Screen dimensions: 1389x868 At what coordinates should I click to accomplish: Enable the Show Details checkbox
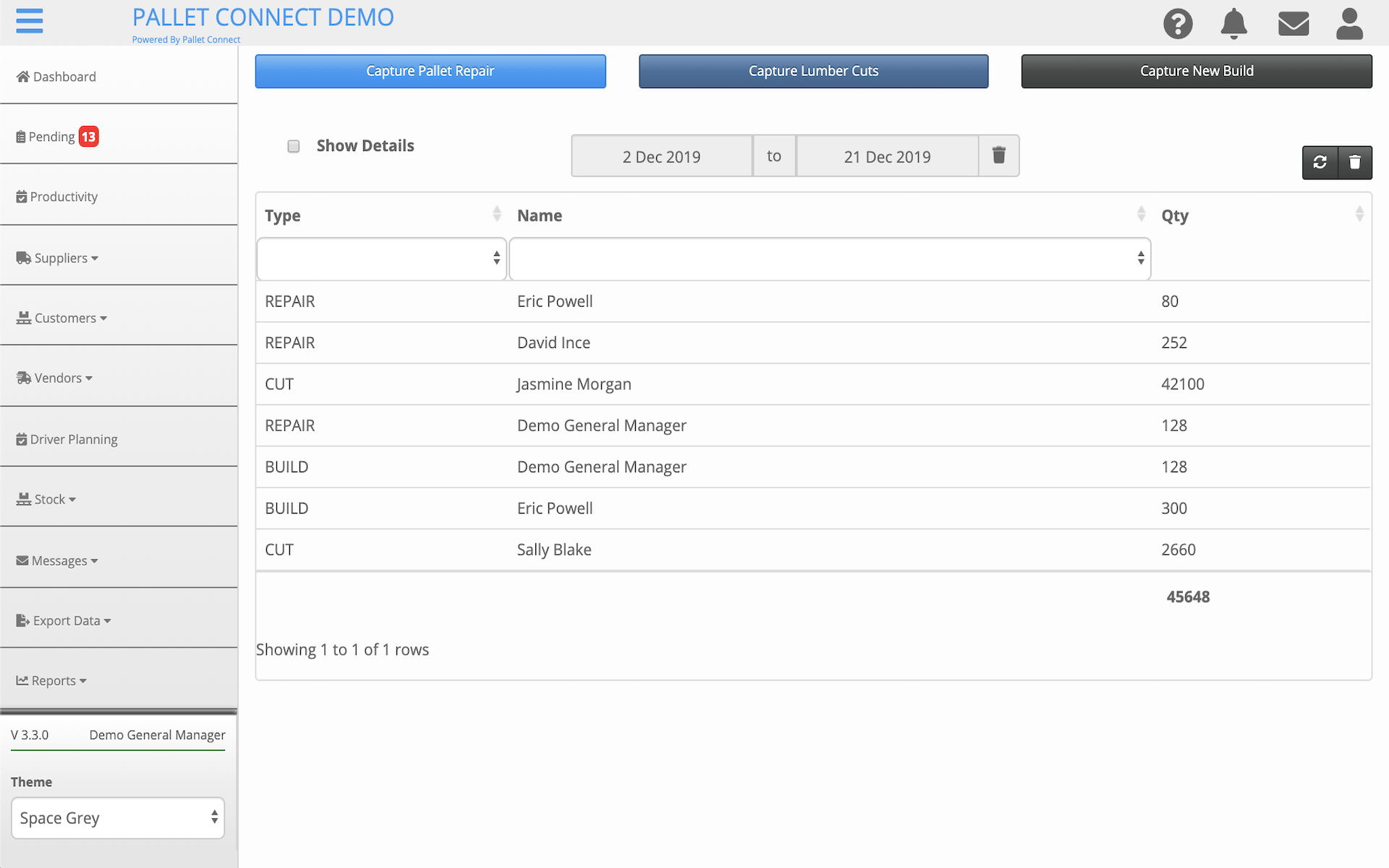click(293, 146)
